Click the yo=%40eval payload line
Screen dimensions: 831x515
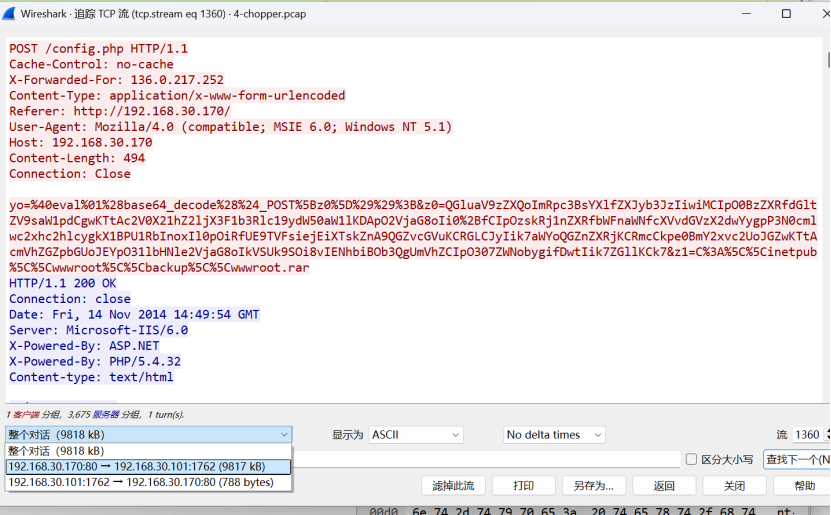[413, 205]
